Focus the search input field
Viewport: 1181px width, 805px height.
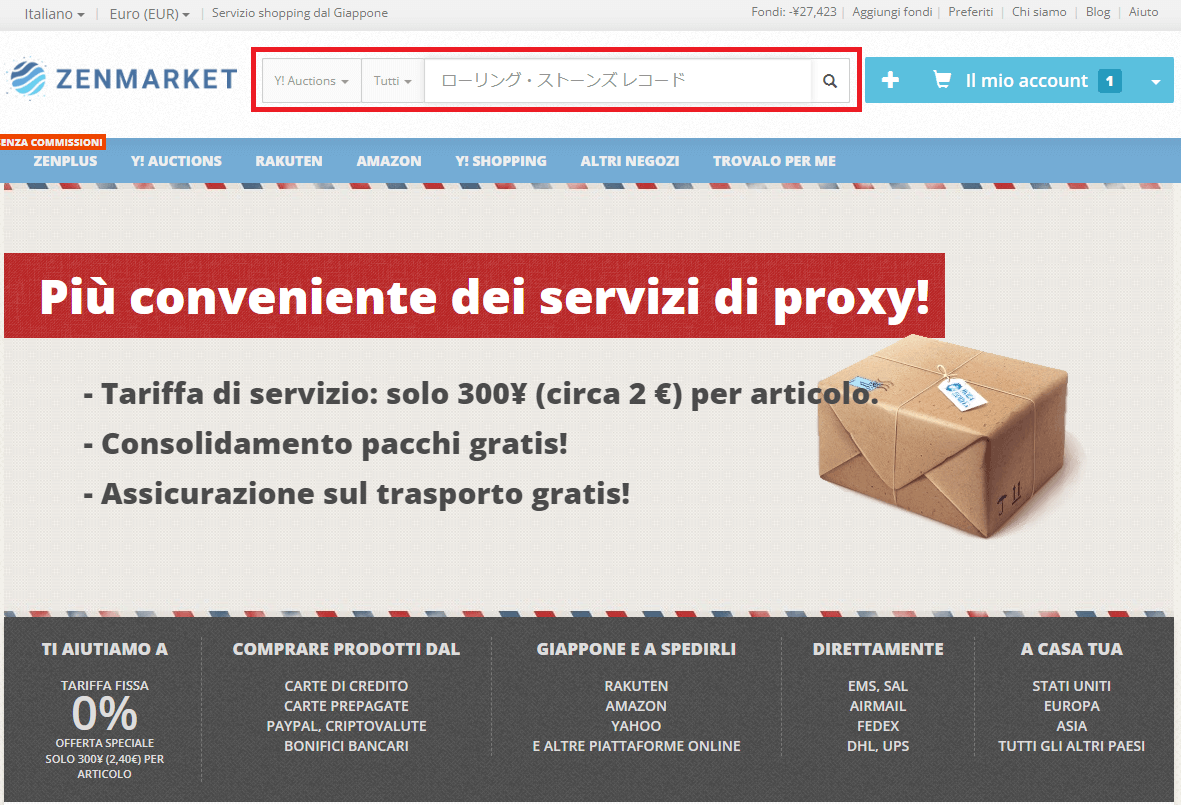pyautogui.click(x=618, y=81)
